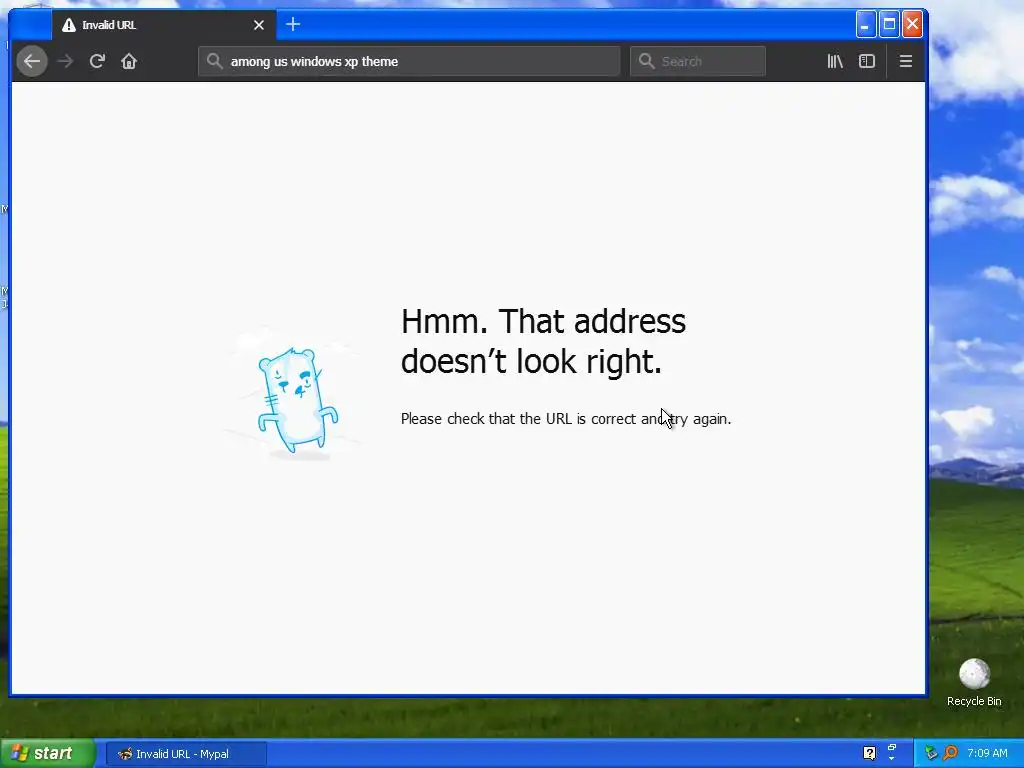Close the Invalid URL tab
The width and height of the screenshot is (1024, 768).
click(259, 25)
